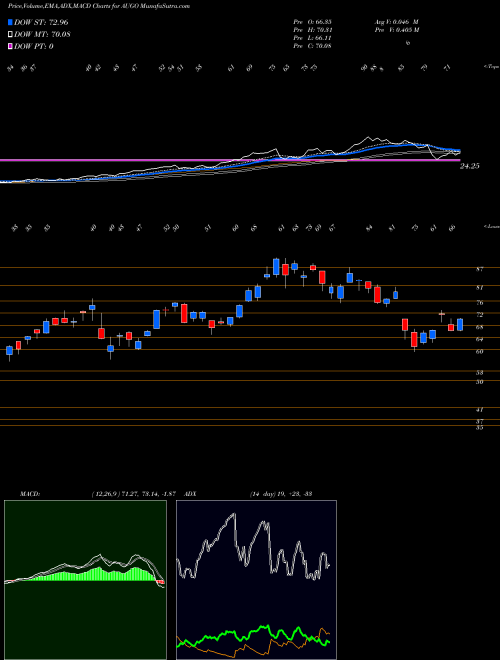This screenshot has height=660, width=500.
Task: Click the 68 price axis label
Action: (479, 327)
